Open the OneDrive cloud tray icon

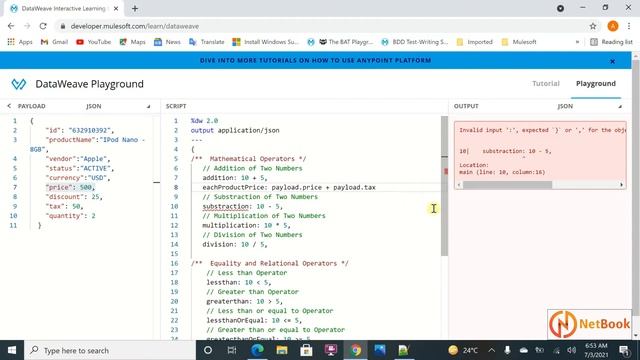(524, 350)
